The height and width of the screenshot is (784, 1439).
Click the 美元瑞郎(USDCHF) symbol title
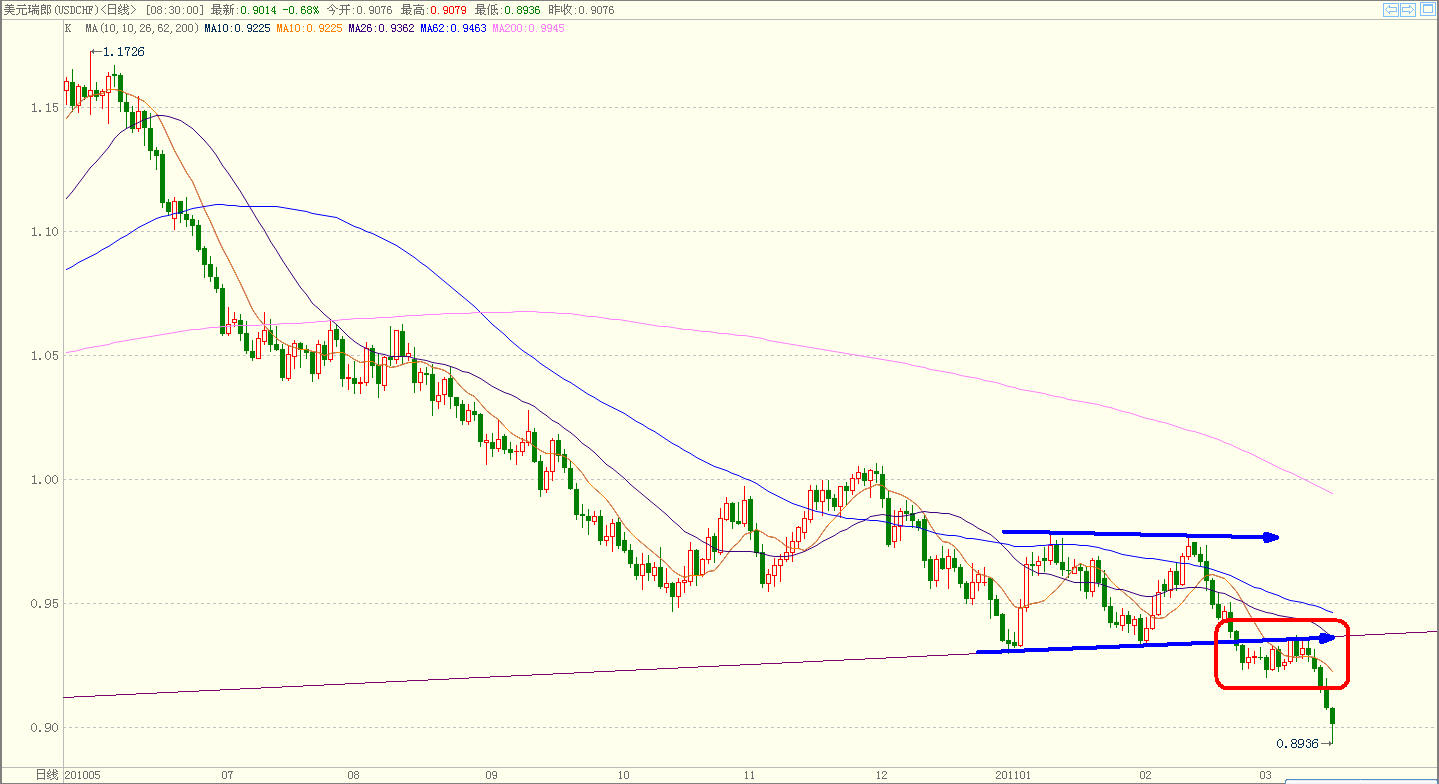[x=50, y=10]
